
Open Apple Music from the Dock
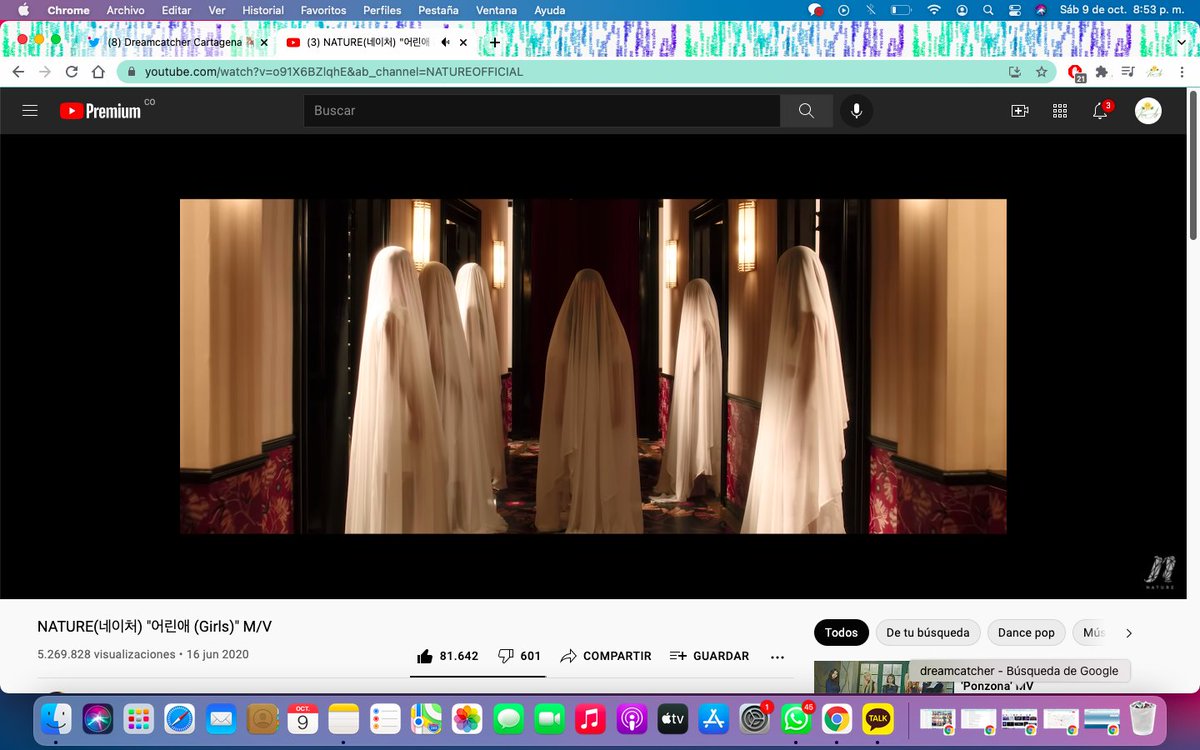click(x=590, y=718)
